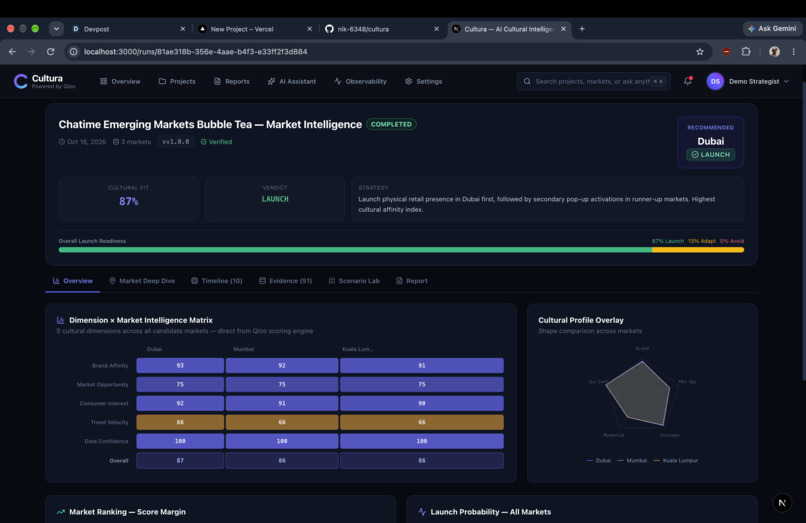The width and height of the screenshot is (806, 523).
Task: Open the Next.js dev tools badge
Action: point(782,503)
